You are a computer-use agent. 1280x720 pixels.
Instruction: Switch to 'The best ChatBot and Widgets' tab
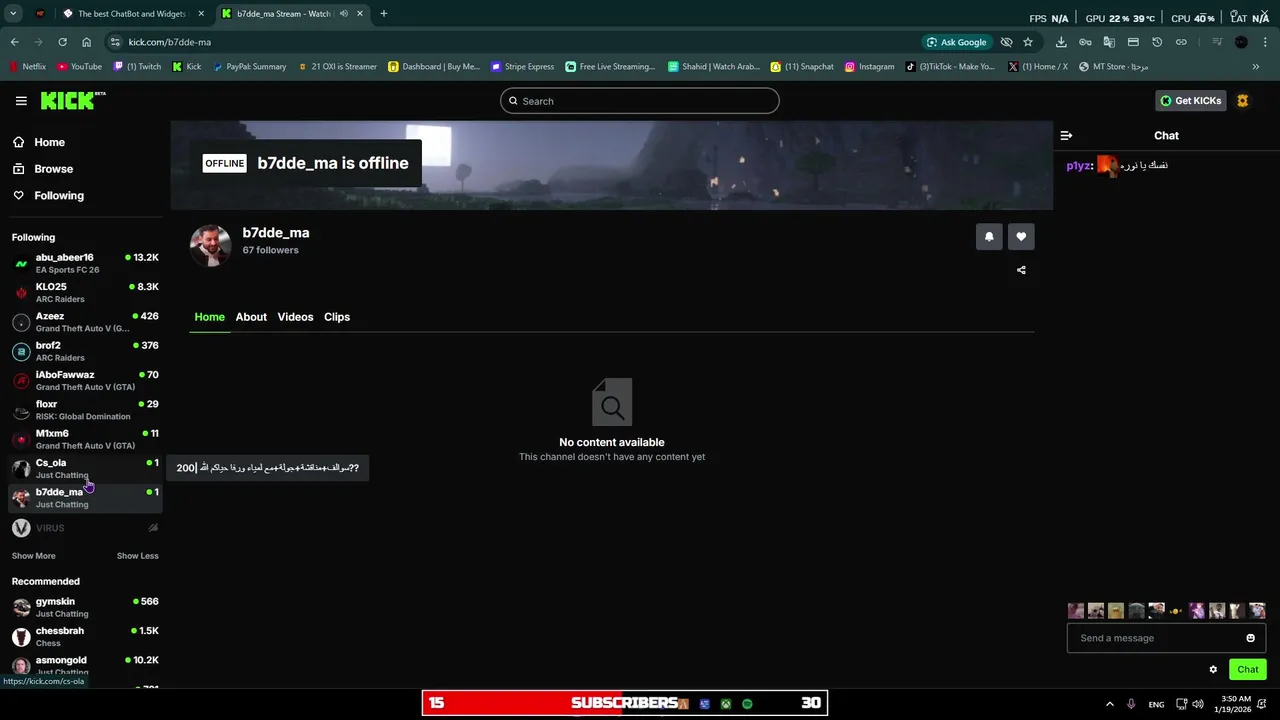click(132, 14)
